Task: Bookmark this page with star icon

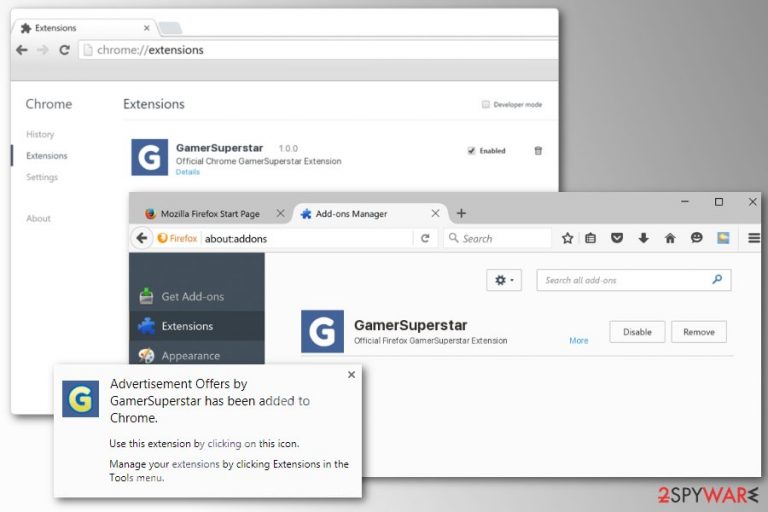Action: 567,238
